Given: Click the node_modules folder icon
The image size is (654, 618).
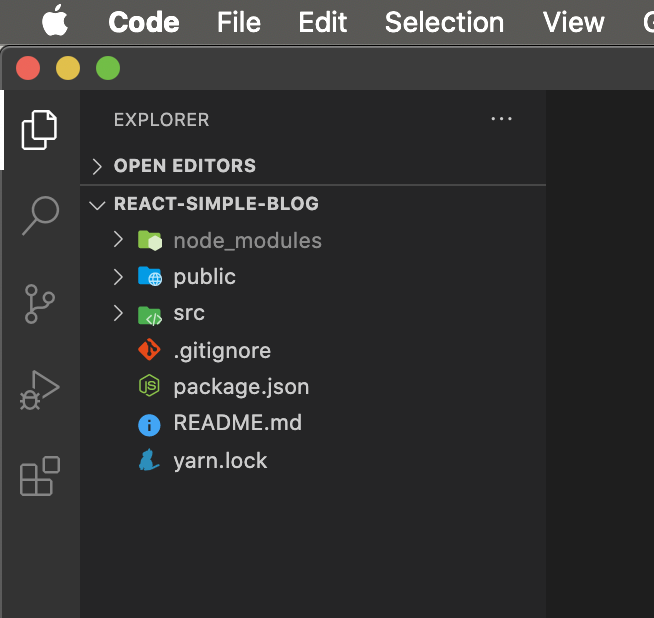Looking at the screenshot, I should [150, 241].
